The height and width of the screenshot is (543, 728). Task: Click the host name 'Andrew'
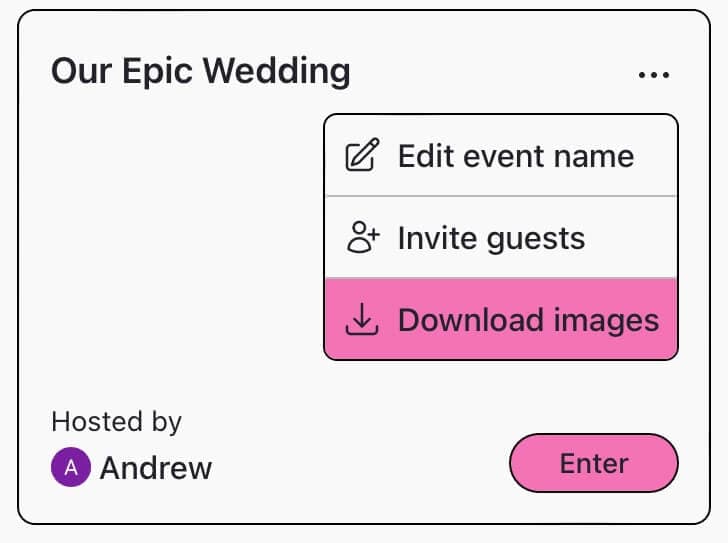click(156, 467)
